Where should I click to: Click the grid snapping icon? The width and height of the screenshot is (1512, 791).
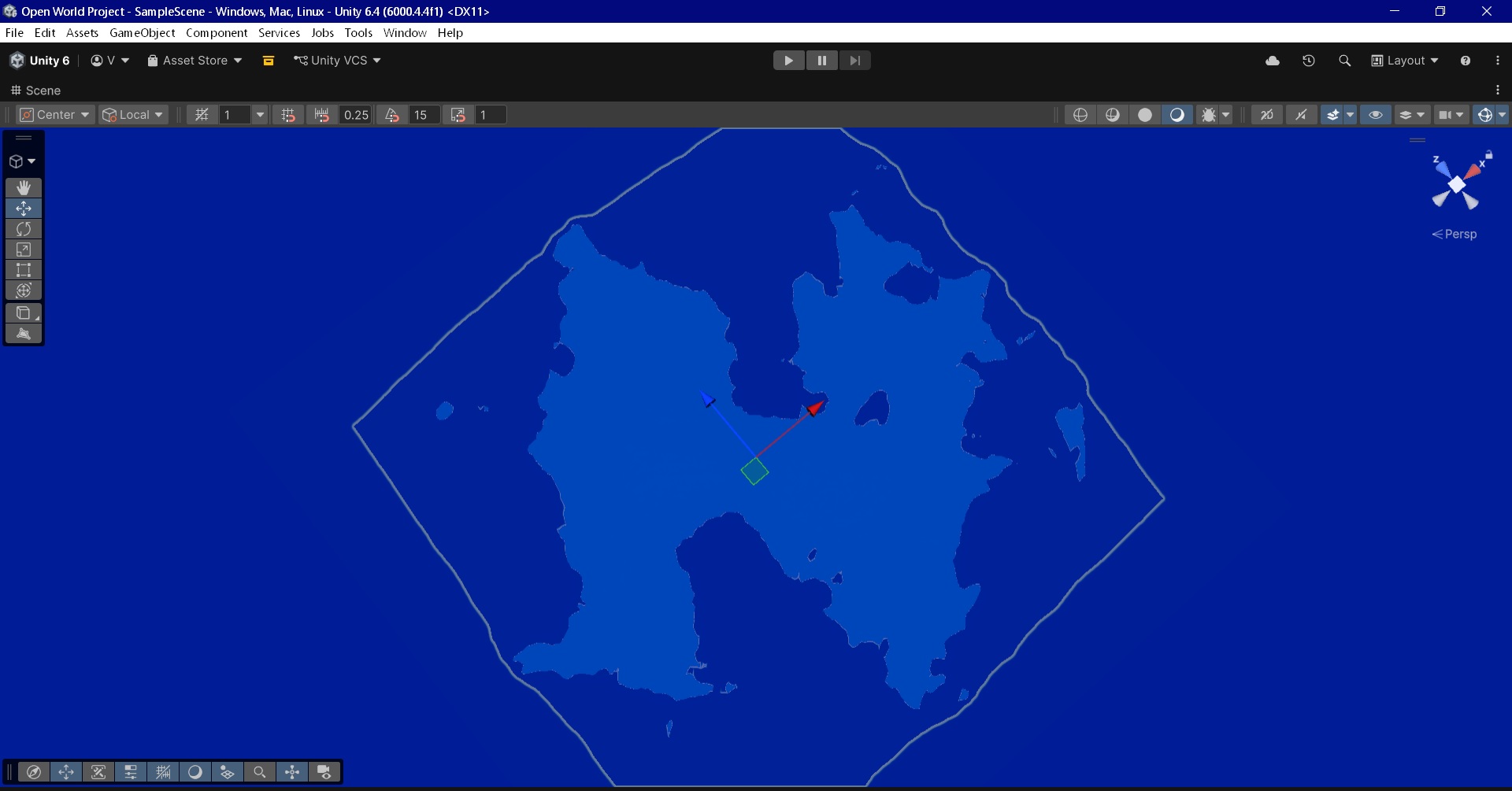pos(202,115)
